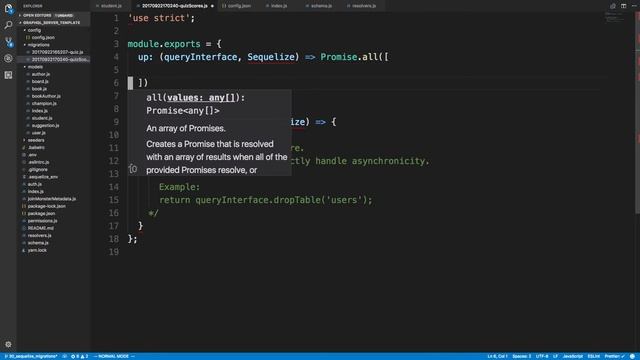The image size is (640, 360).
Task: Open schema.js in the explorer
Action: click(38, 243)
